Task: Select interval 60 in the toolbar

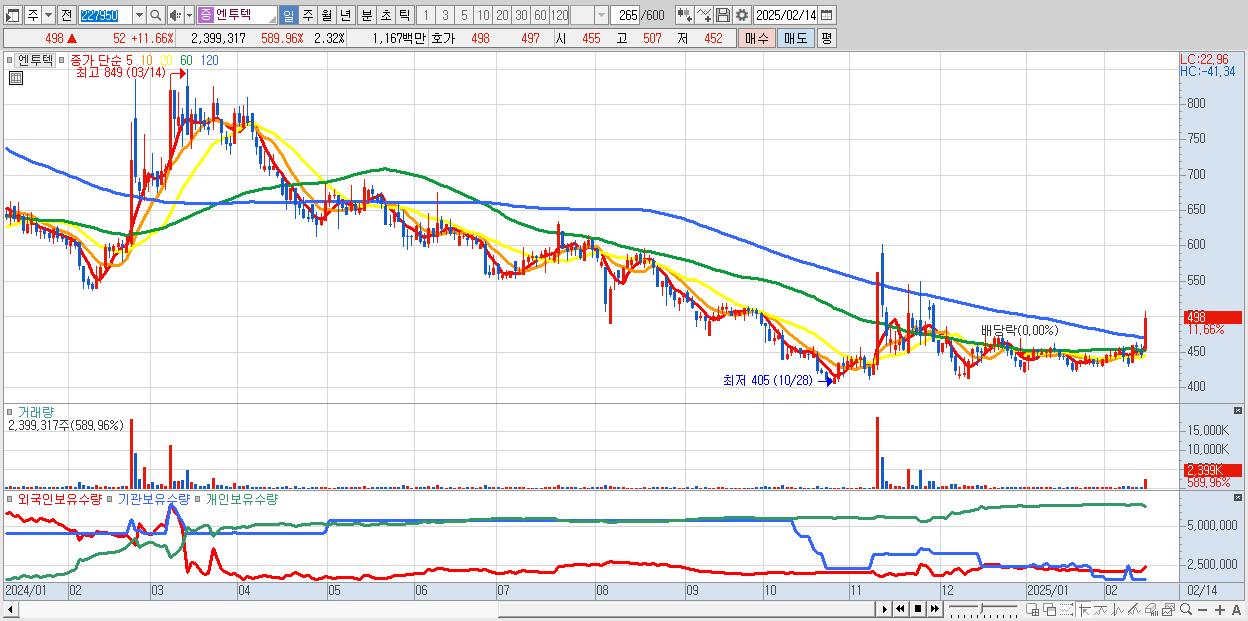Action: [540, 15]
